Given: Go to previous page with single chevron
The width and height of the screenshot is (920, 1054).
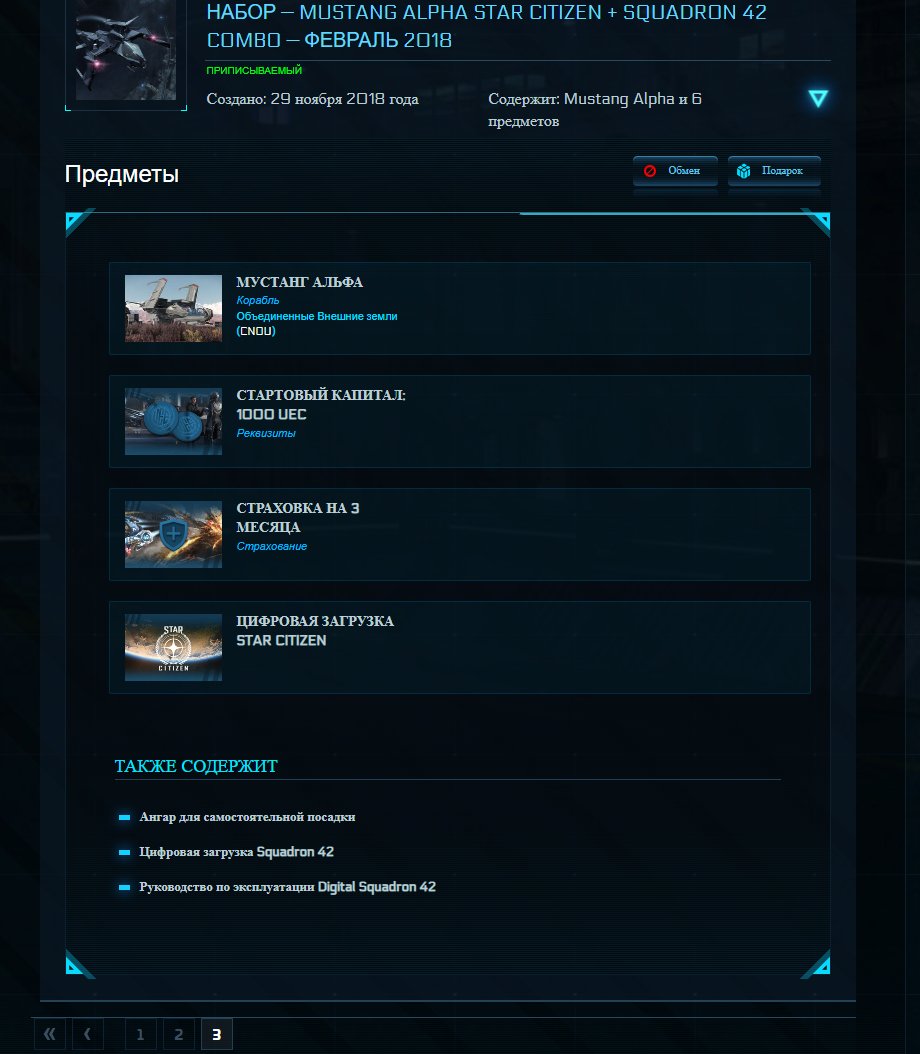Looking at the screenshot, I should click(x=87, y=1034).
